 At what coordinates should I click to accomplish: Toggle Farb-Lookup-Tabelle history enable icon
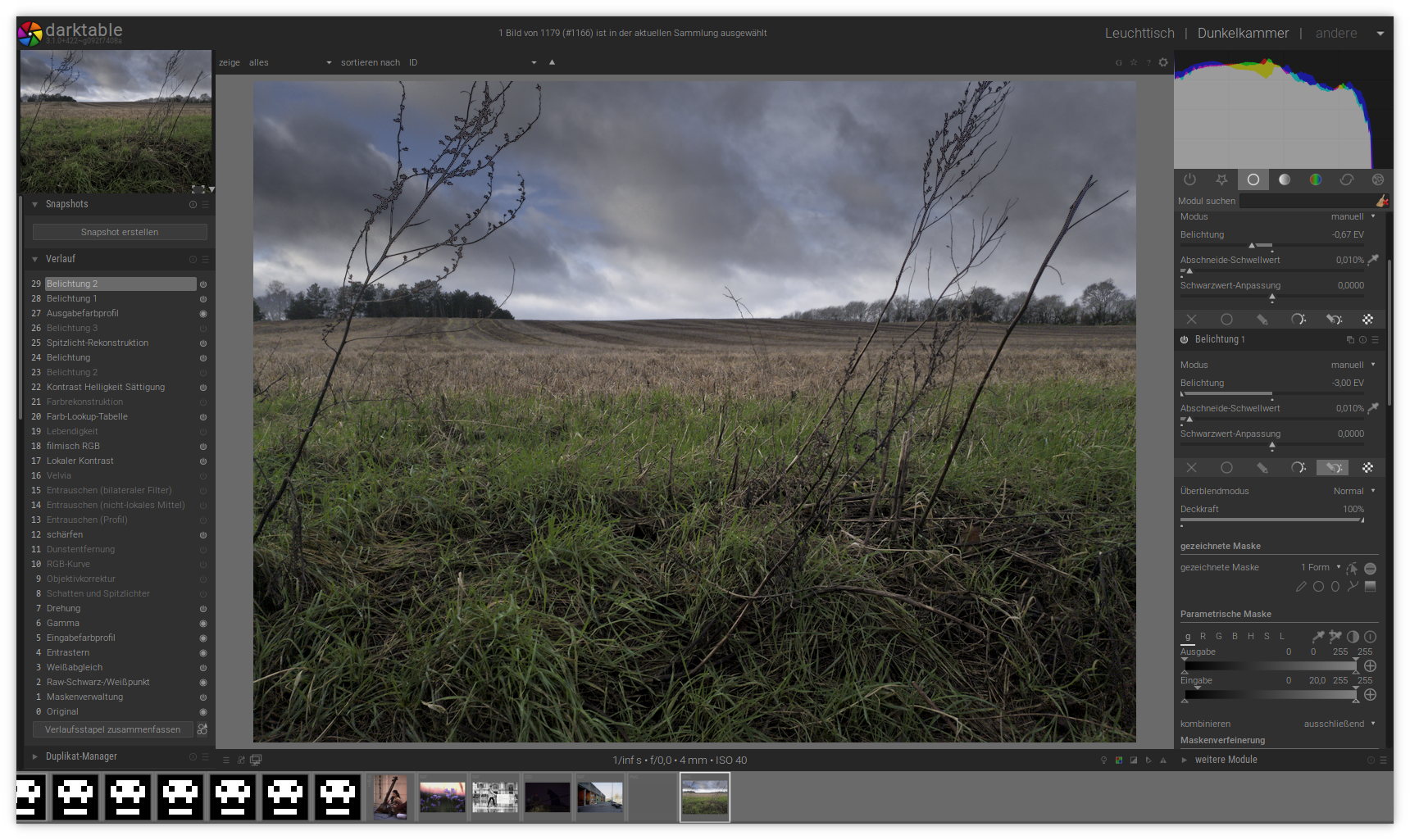pyautogui.click(x=203, y=417)
